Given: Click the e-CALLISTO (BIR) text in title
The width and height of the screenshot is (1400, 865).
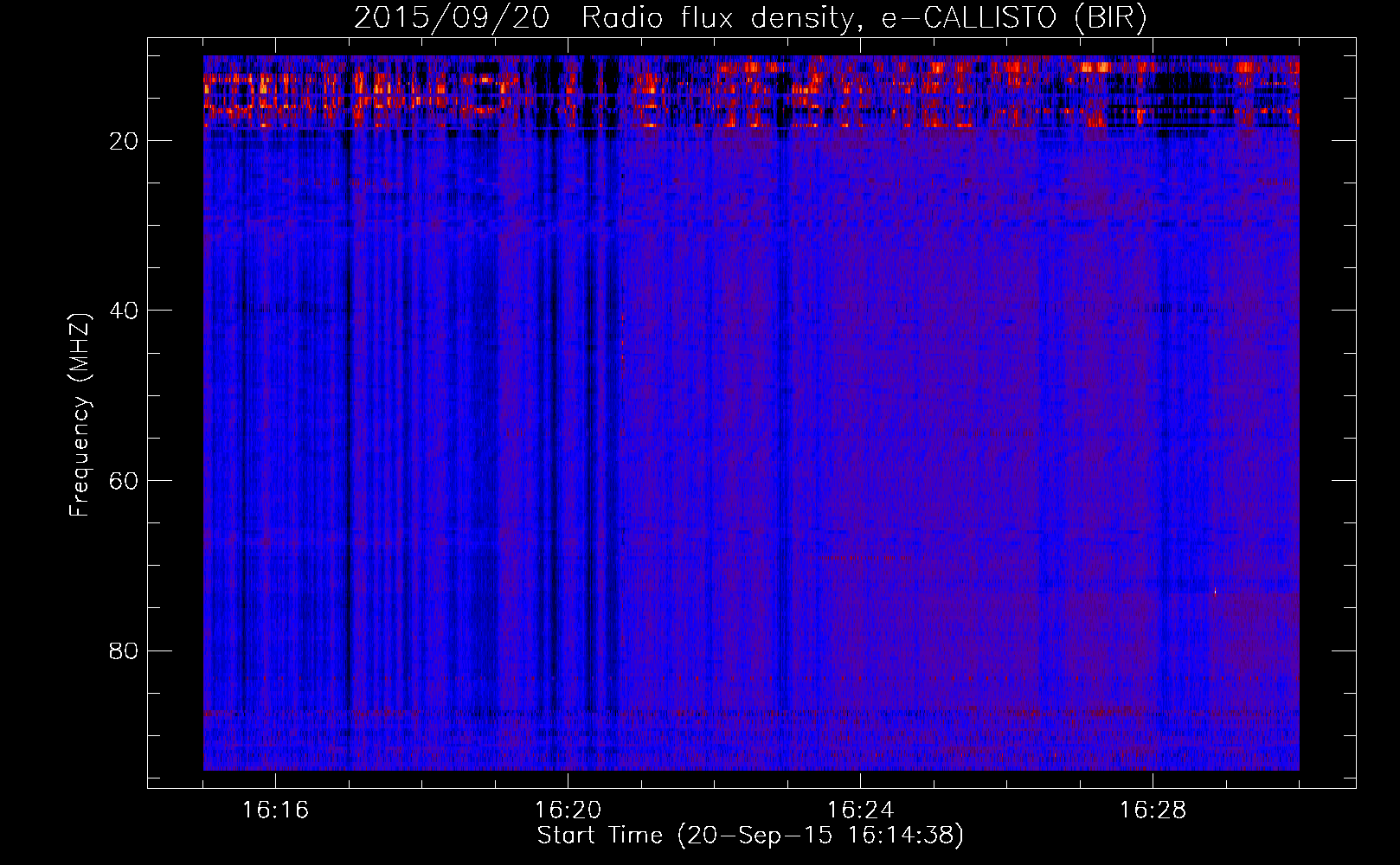Looking at the screenshot, I should [1013, 18].
